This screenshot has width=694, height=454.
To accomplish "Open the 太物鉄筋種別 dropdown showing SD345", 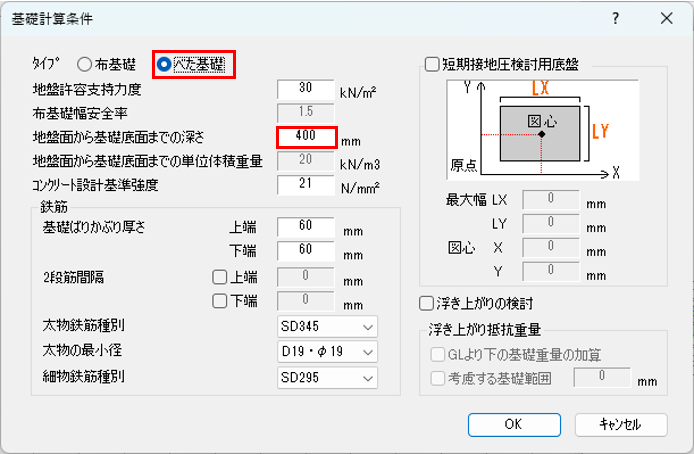I will (327, 327).
